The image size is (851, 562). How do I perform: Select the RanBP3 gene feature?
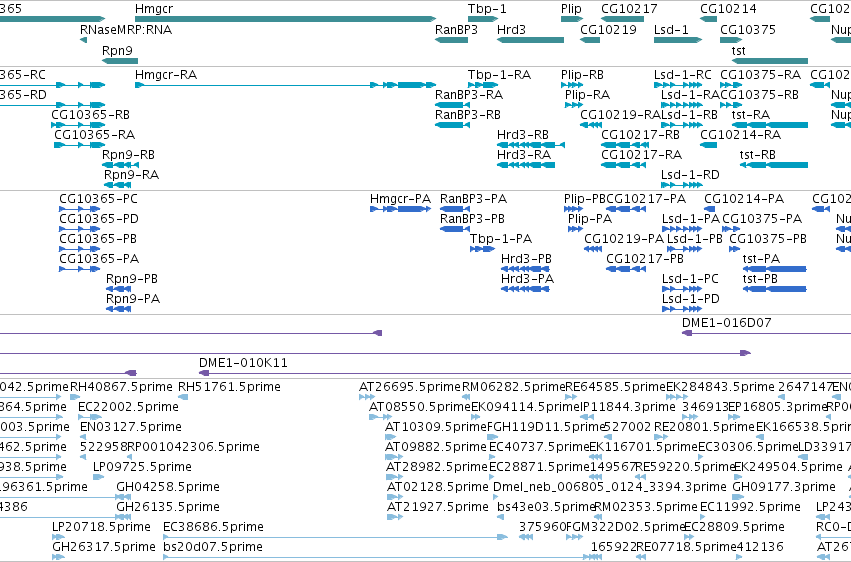pyautogui.click(x=452, y=40)
